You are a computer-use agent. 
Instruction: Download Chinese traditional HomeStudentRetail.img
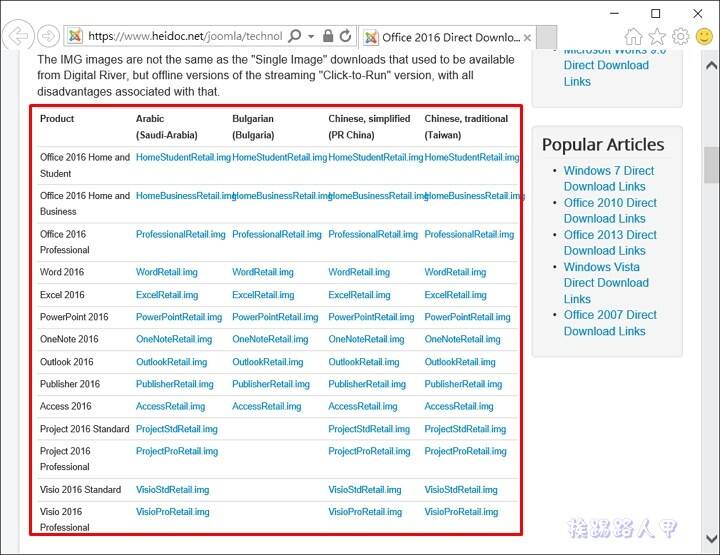tap(472, 157)
